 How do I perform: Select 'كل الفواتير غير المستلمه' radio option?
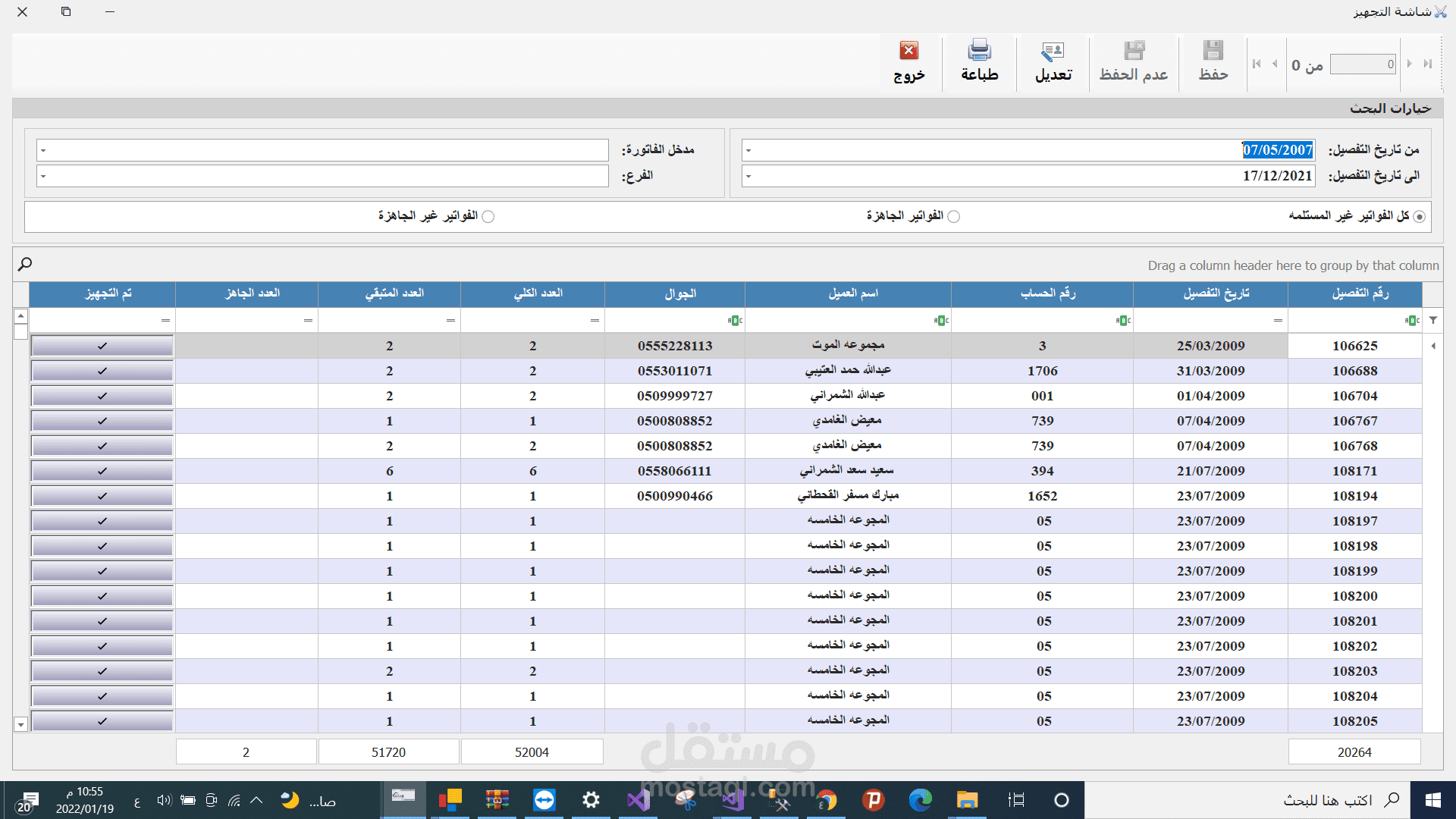1419,217
